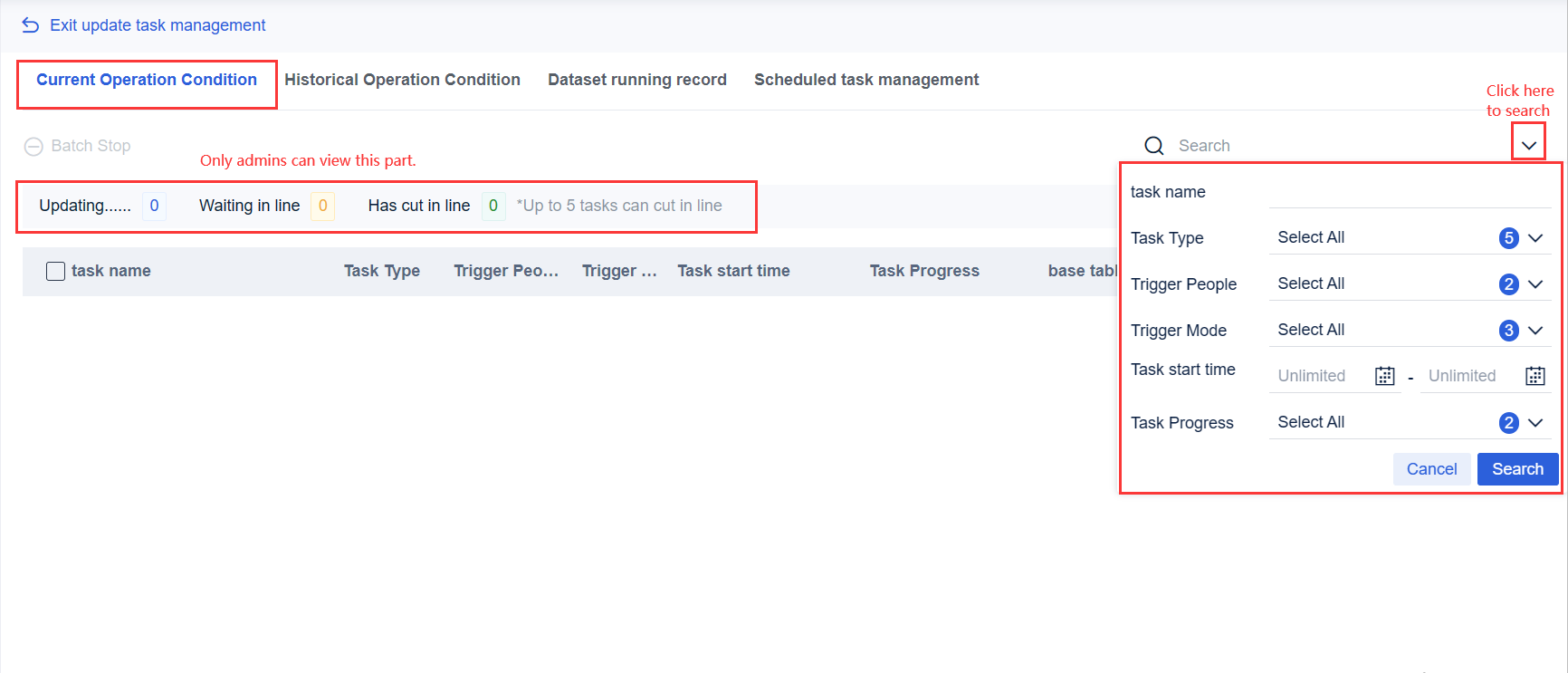Click the Has cut in line count
This screenshot has width=1568, height=673.
pos(493,206)
